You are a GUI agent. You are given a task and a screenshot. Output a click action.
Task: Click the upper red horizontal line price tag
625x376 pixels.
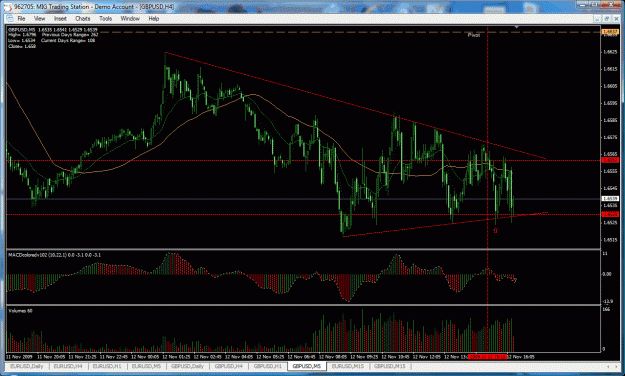[x=610, y=160]
